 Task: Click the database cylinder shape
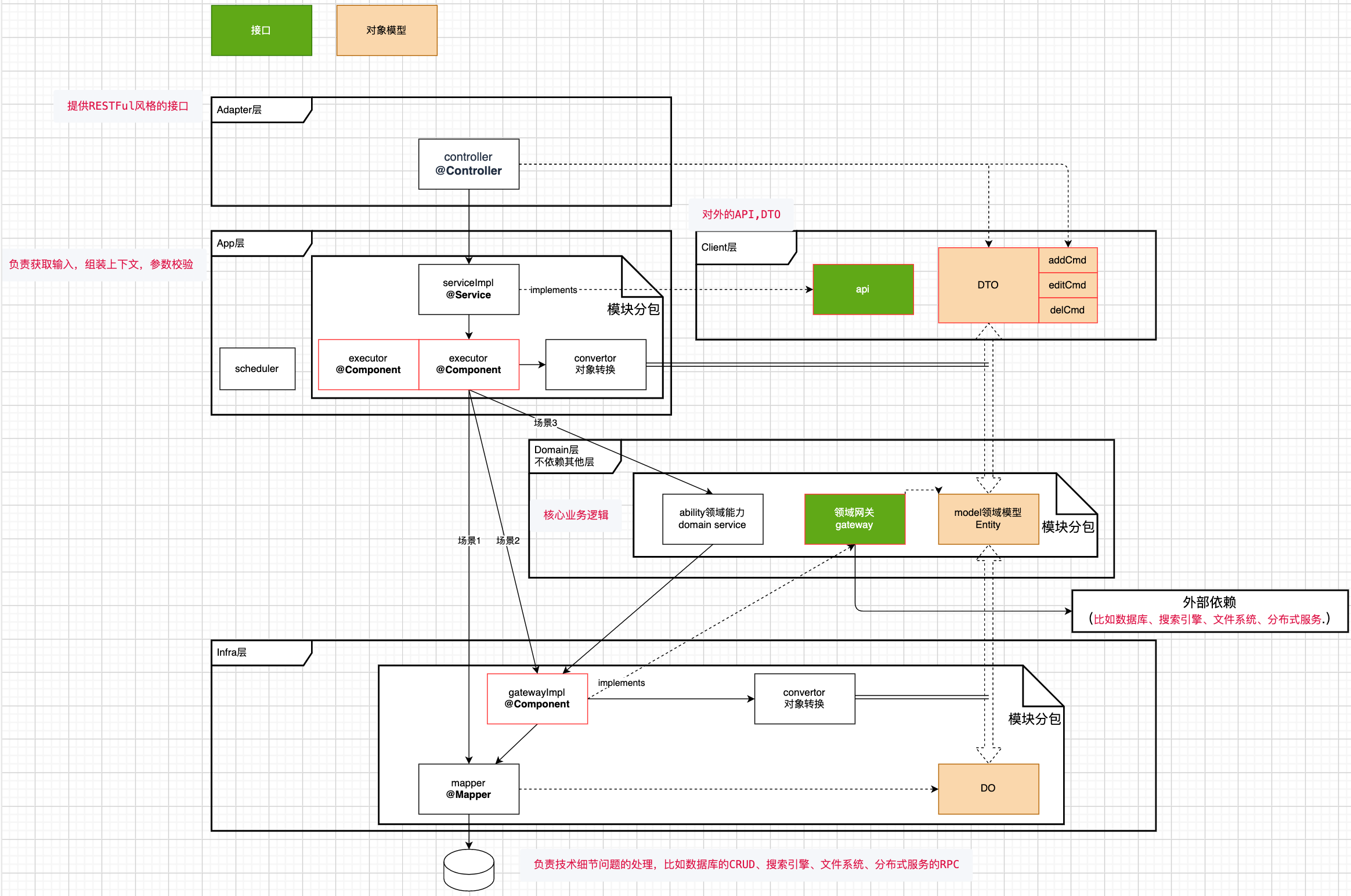tap(468, 870)
